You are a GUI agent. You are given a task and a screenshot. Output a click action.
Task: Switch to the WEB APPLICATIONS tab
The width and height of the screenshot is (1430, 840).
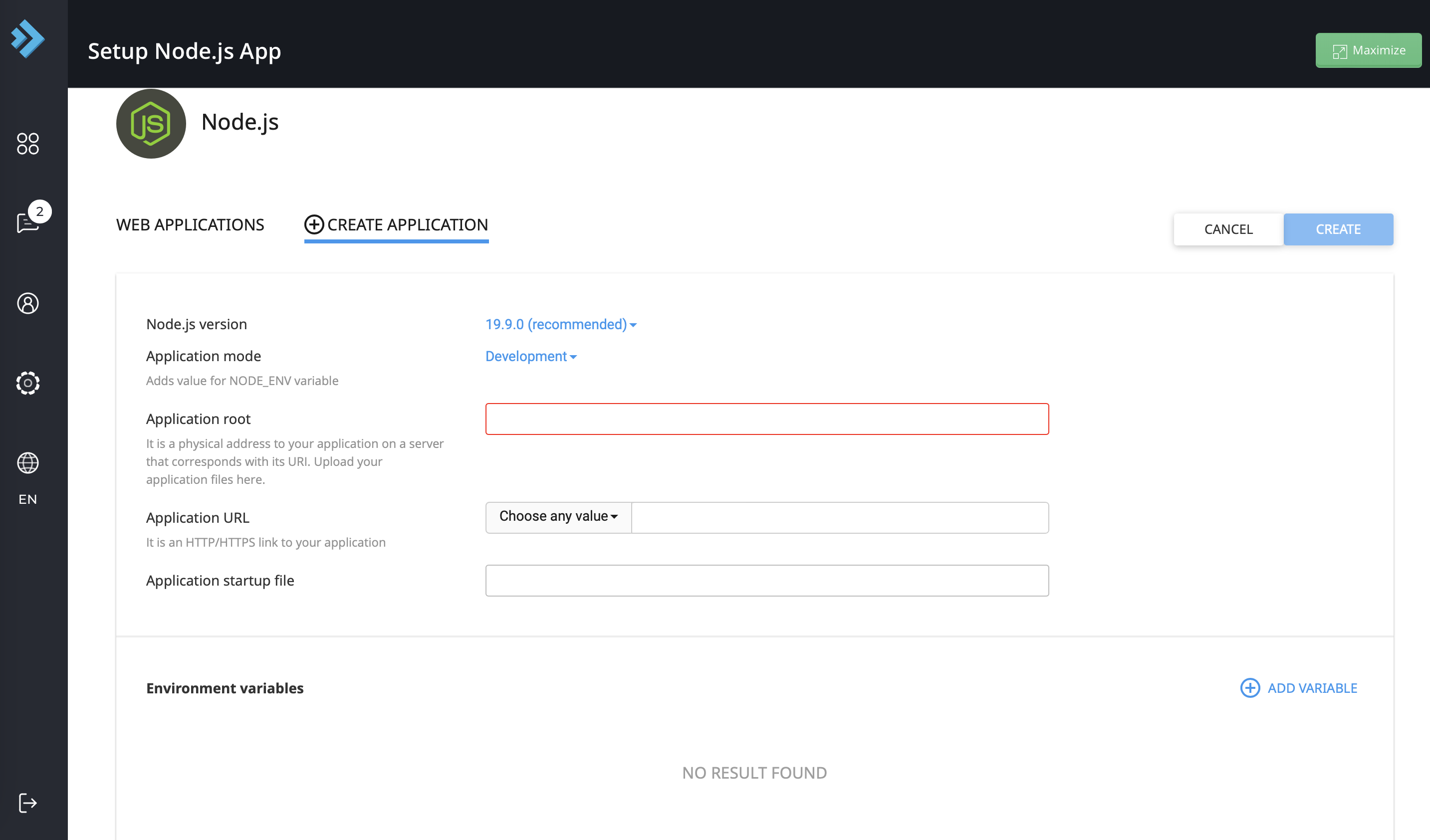190,224
